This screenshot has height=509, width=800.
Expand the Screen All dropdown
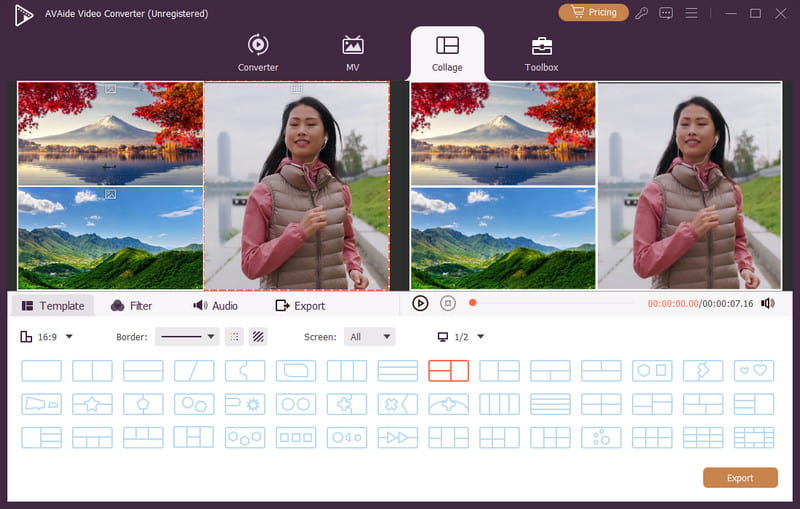coord(369,337)
